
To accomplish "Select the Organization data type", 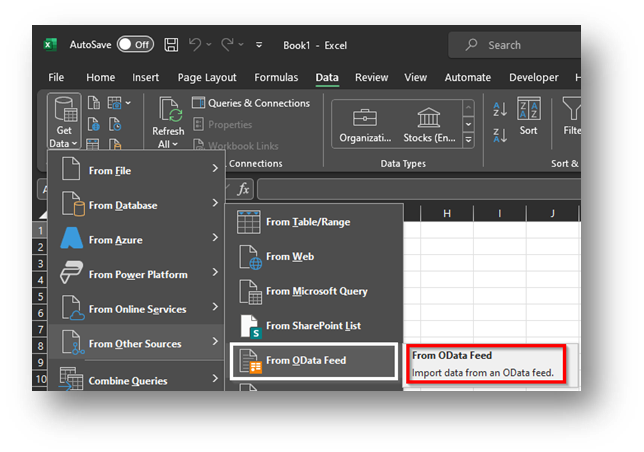I will tap(365, 125).
